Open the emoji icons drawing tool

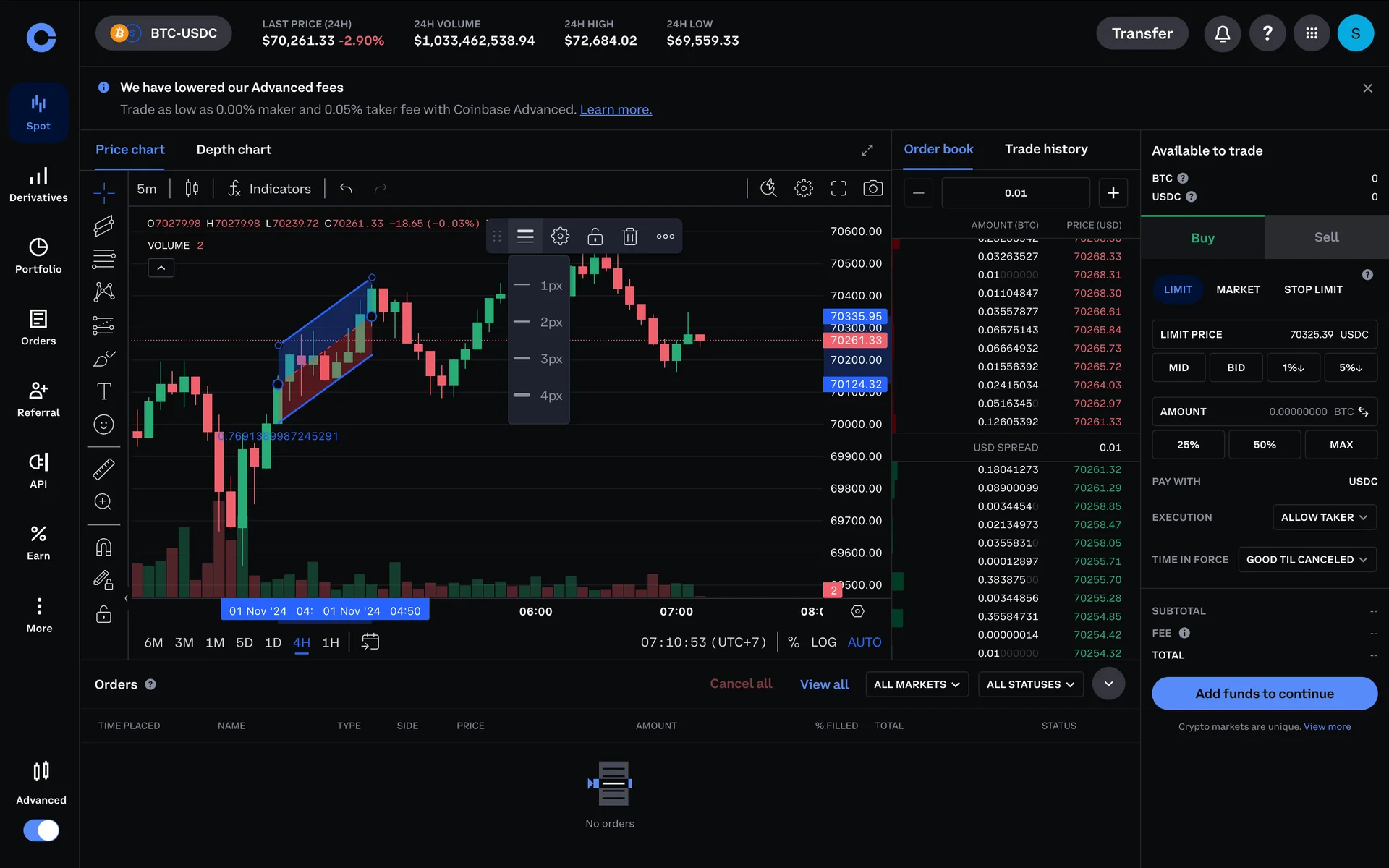pos(103,425)
